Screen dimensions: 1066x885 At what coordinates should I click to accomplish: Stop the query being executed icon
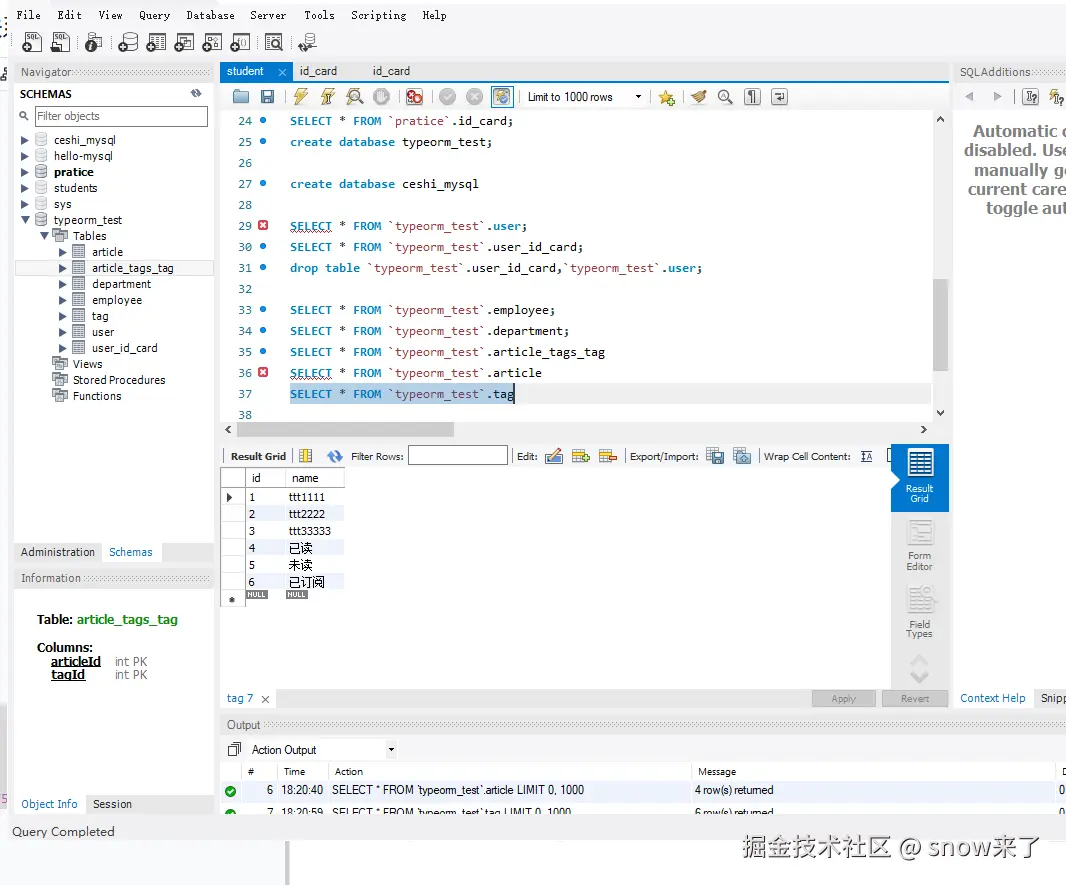point(381,97)
